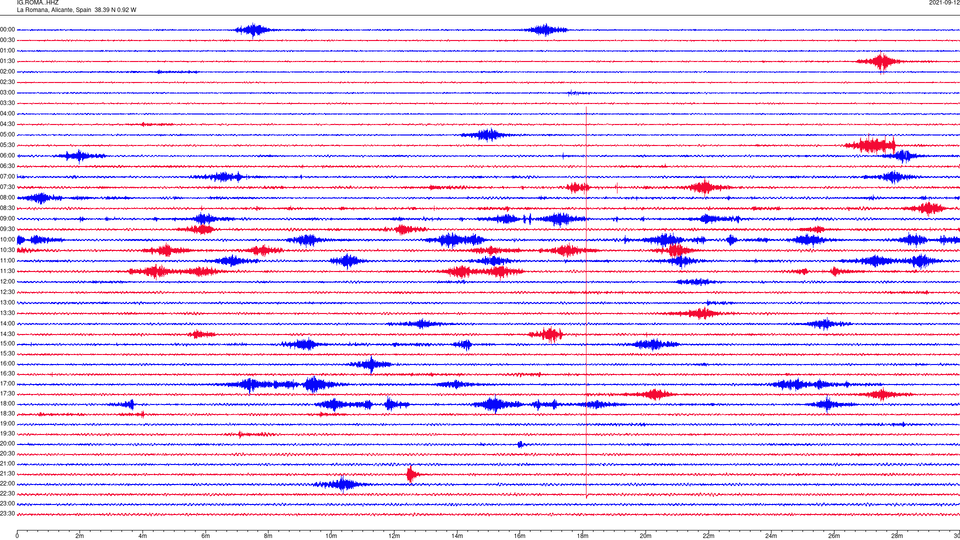The image size is (960, 540).
Task: Click the 12:30 trace time label
Action: [7, 292]
